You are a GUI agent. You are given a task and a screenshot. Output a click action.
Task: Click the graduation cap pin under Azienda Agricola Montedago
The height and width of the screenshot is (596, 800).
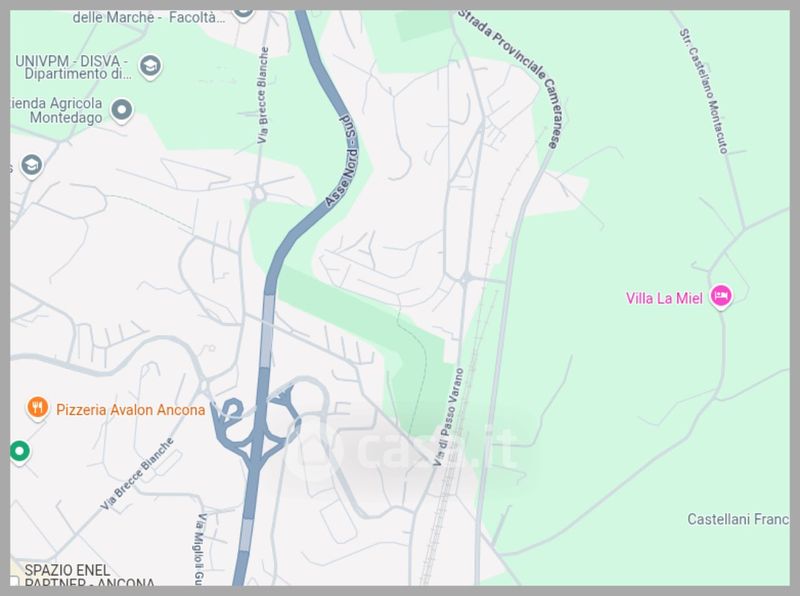32,166
